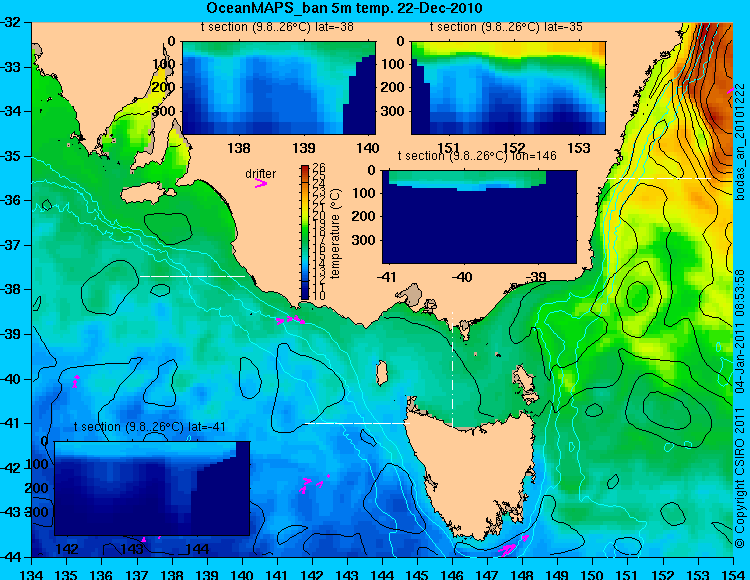Click latitude label "-34" on the left axis

click(x=10, y=111)
